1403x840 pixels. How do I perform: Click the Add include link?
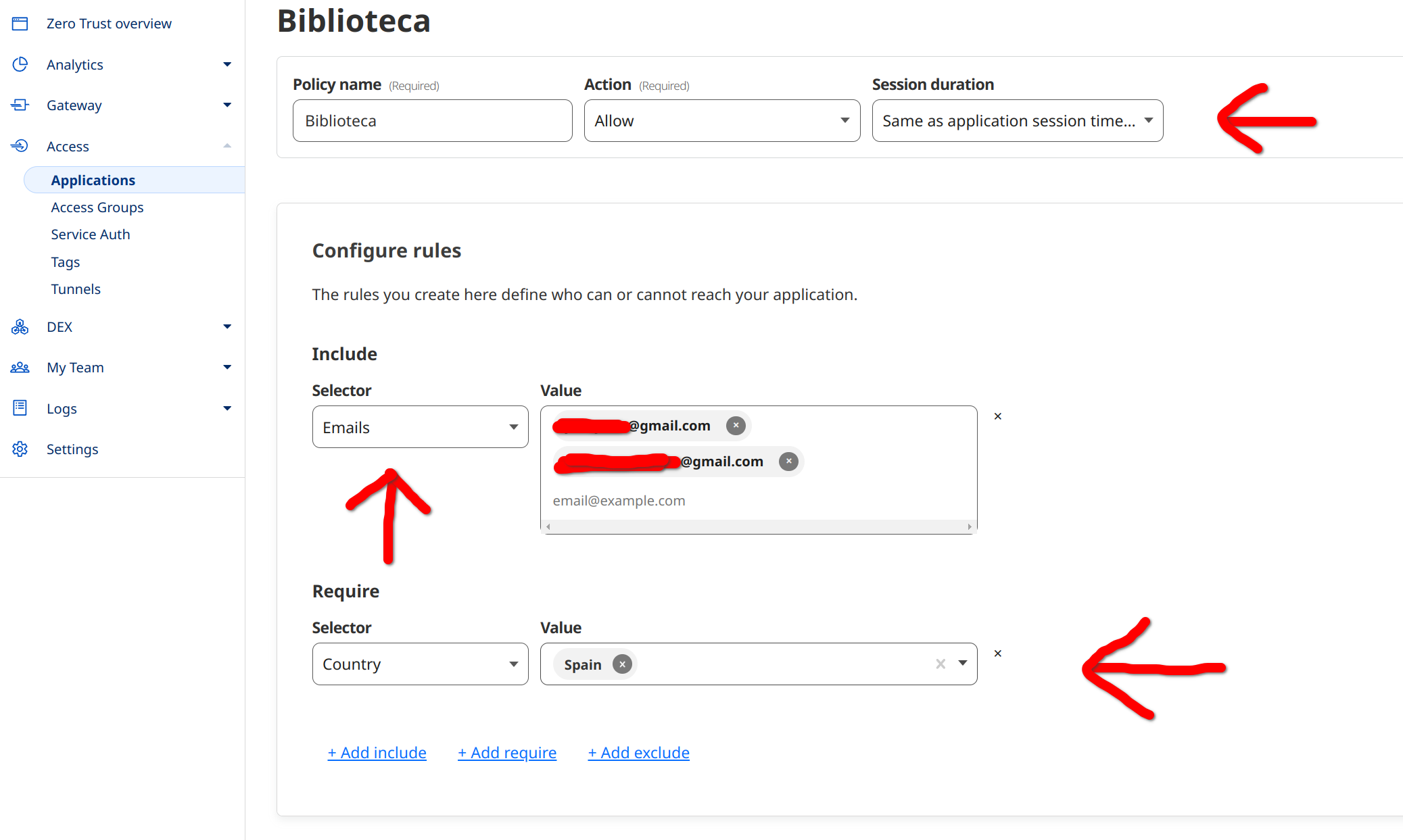click(377, 753)
